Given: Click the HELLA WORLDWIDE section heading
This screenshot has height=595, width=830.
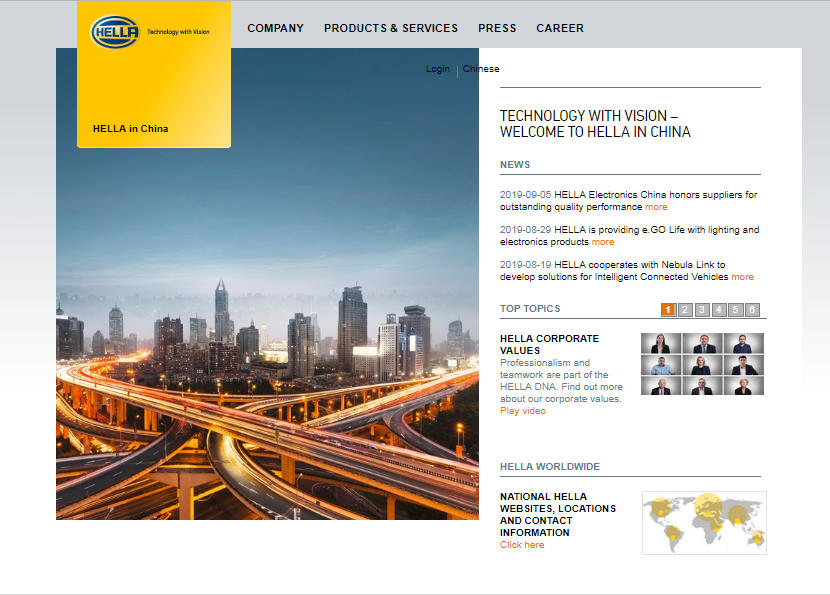Looking at the screenshot, I should (550, 466).
